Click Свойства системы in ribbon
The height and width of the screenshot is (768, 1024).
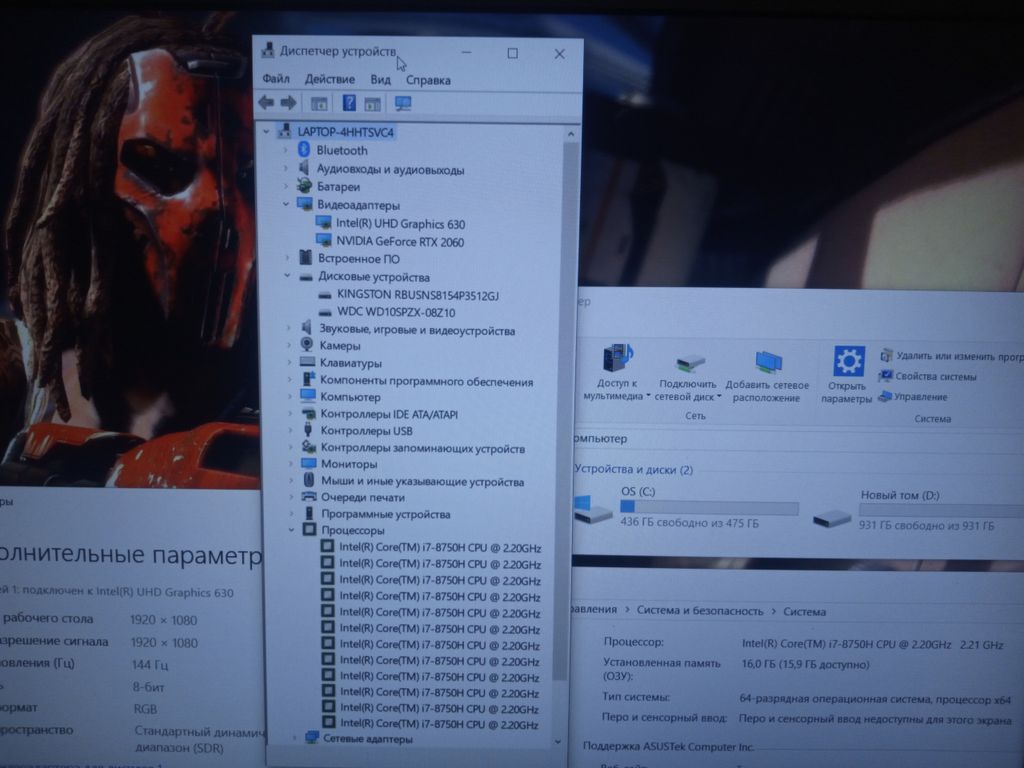pos(935,377)
